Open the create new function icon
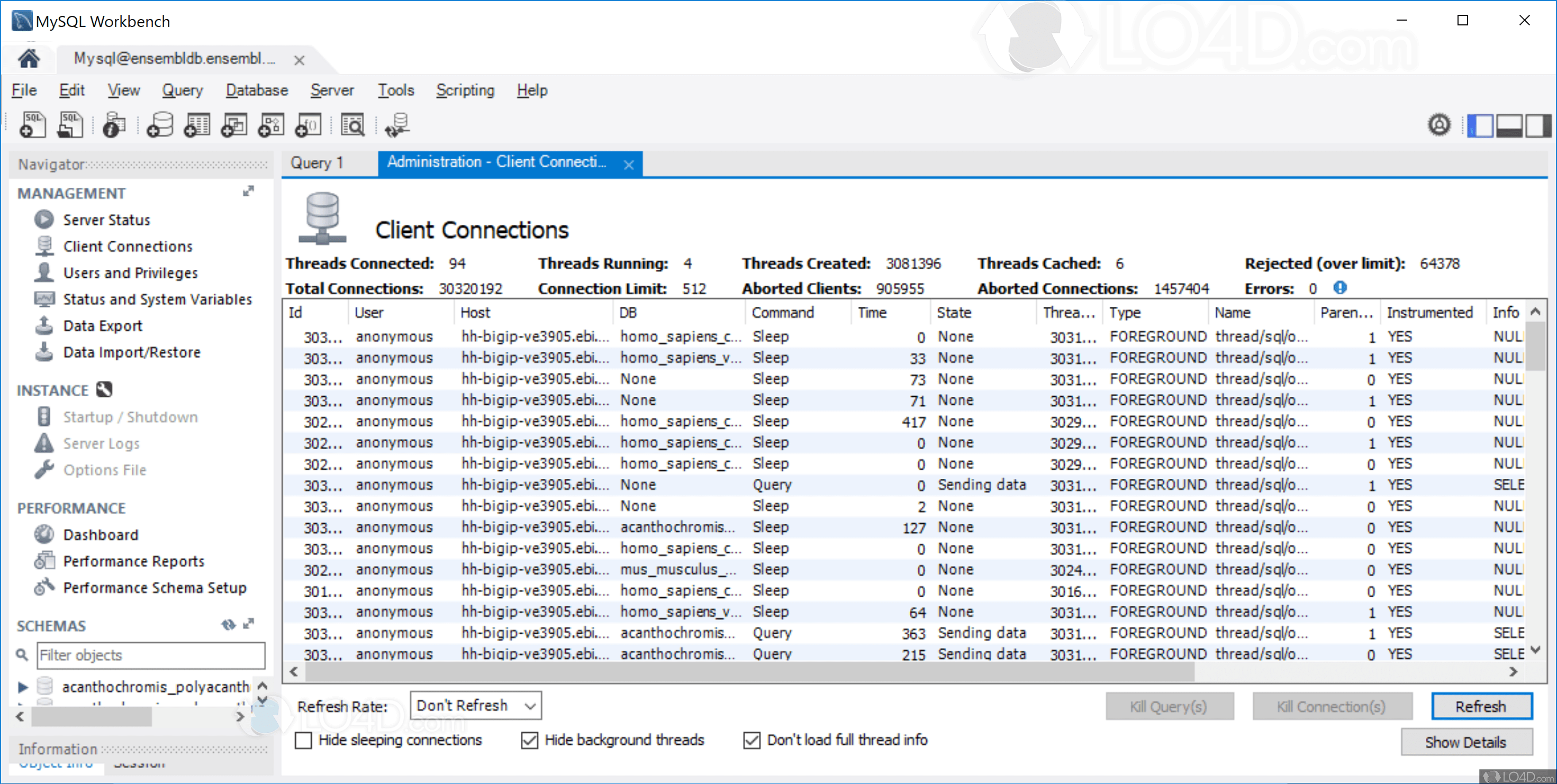This screenshot has height=784, width=1557. (x=308, y=124)
